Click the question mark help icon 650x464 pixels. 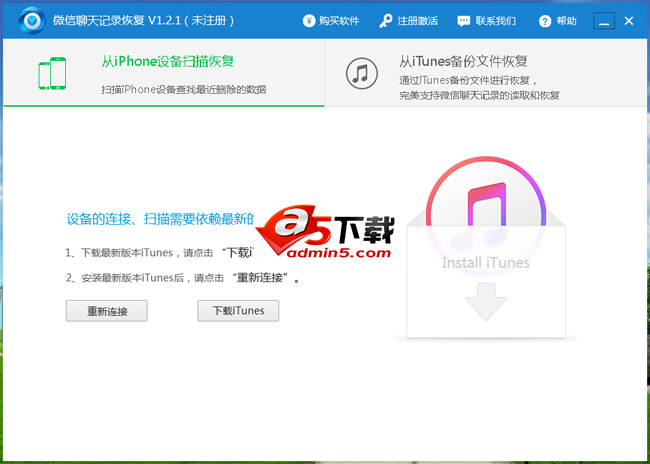point(545,21)
